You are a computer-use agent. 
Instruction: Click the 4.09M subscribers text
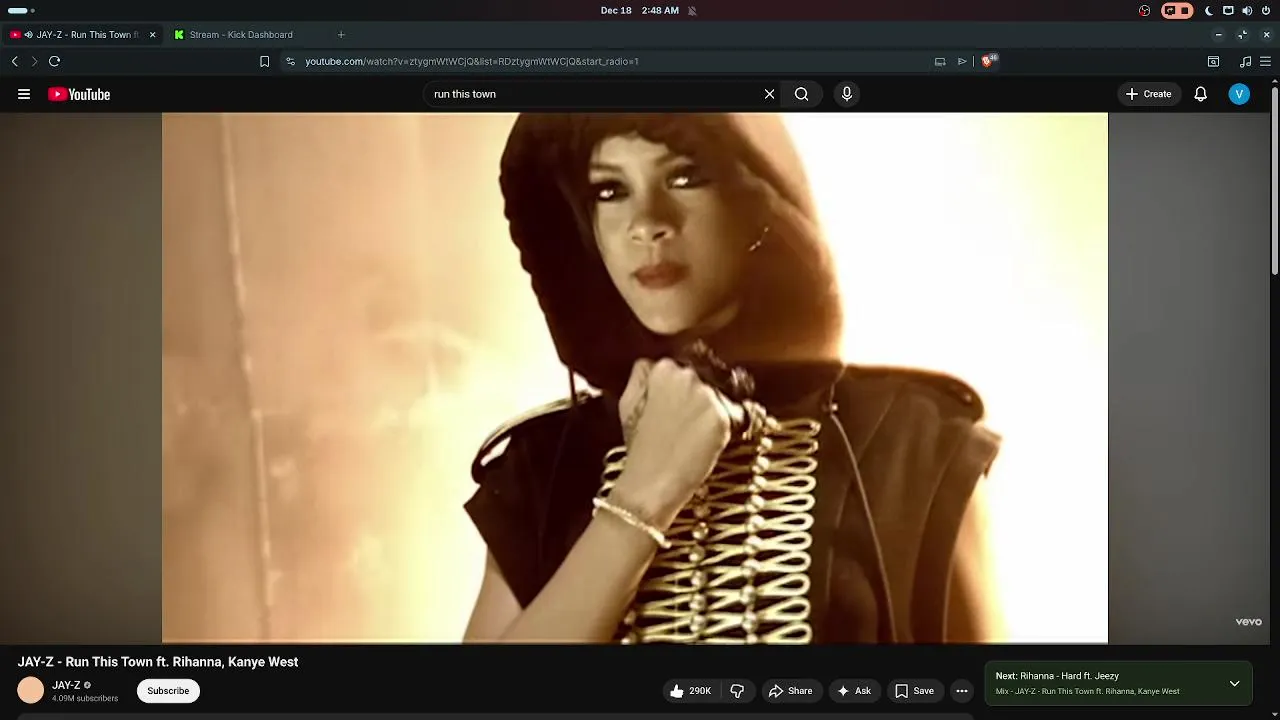(85, 698)
